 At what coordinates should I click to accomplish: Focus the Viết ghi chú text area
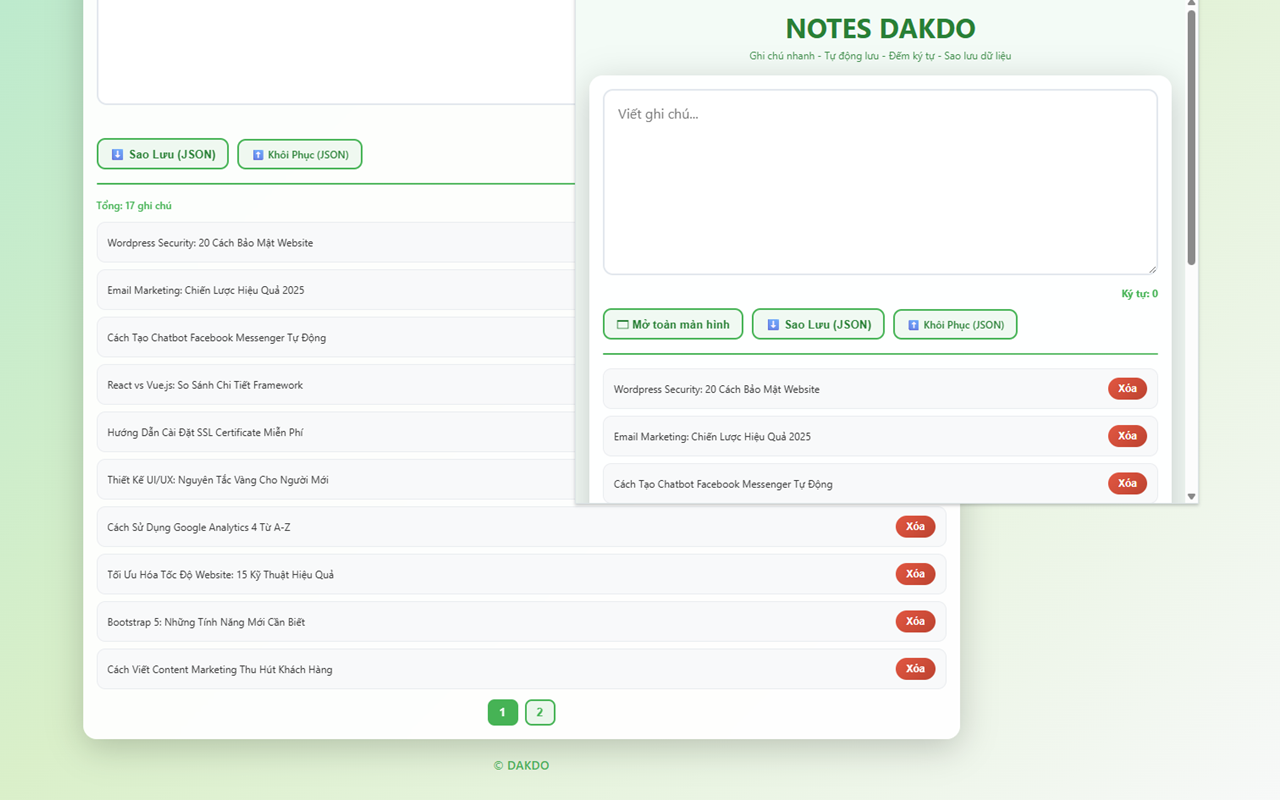[880, 182]
